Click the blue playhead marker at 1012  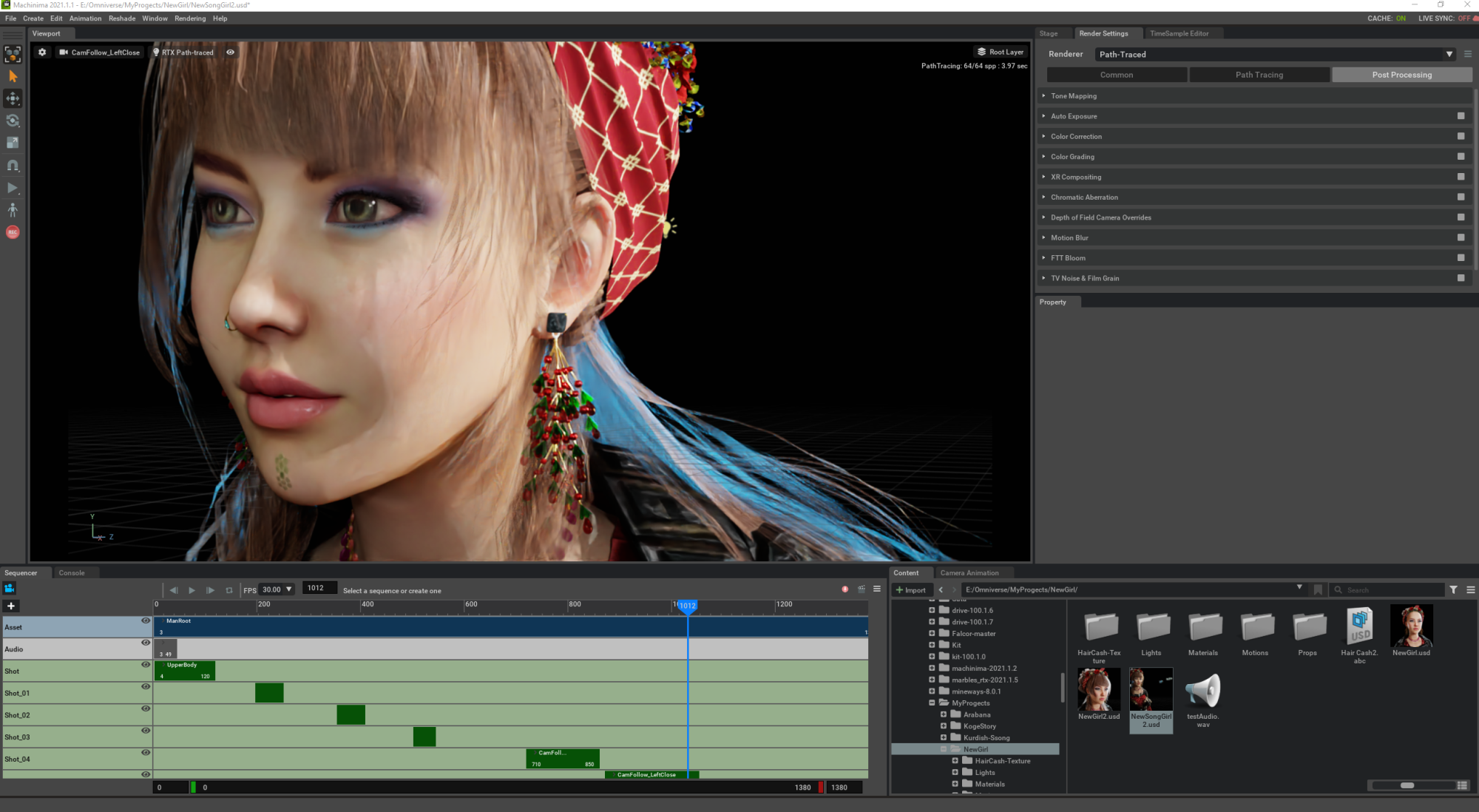[688, 606]
